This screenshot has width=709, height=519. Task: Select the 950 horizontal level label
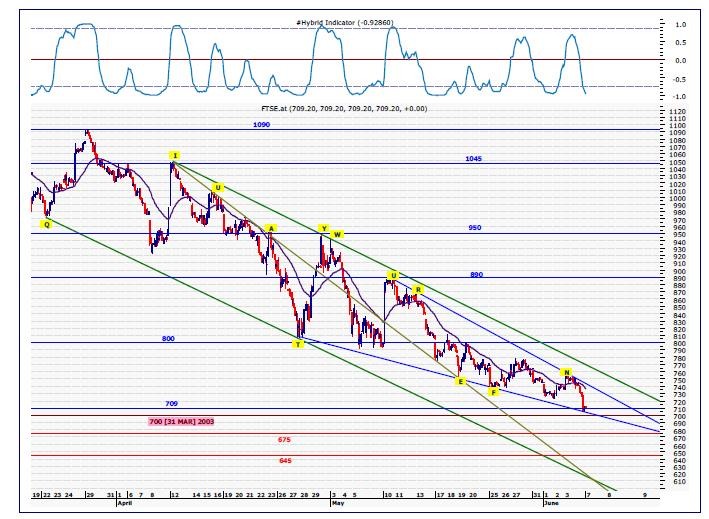tap(474, 228)
